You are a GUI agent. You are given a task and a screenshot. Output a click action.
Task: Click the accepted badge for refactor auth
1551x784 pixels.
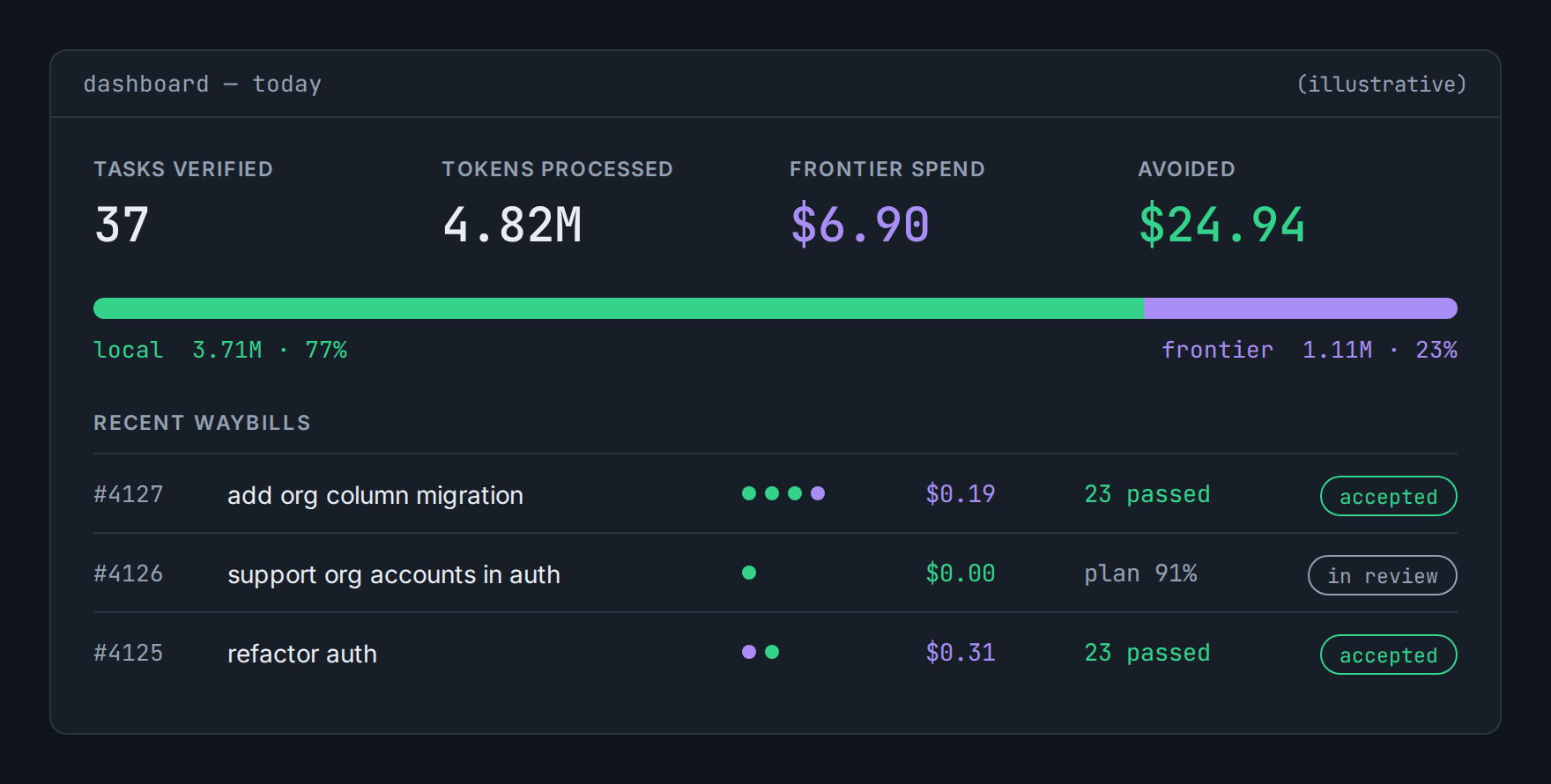coord(1388,655)
